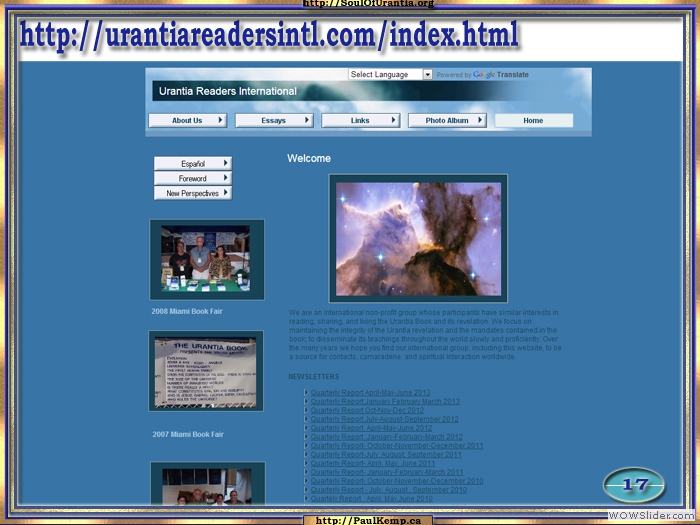Screen dimensions: 700x525
Task: Open Quarterly Report April-May-June 2012
Action: coord(371,428)
